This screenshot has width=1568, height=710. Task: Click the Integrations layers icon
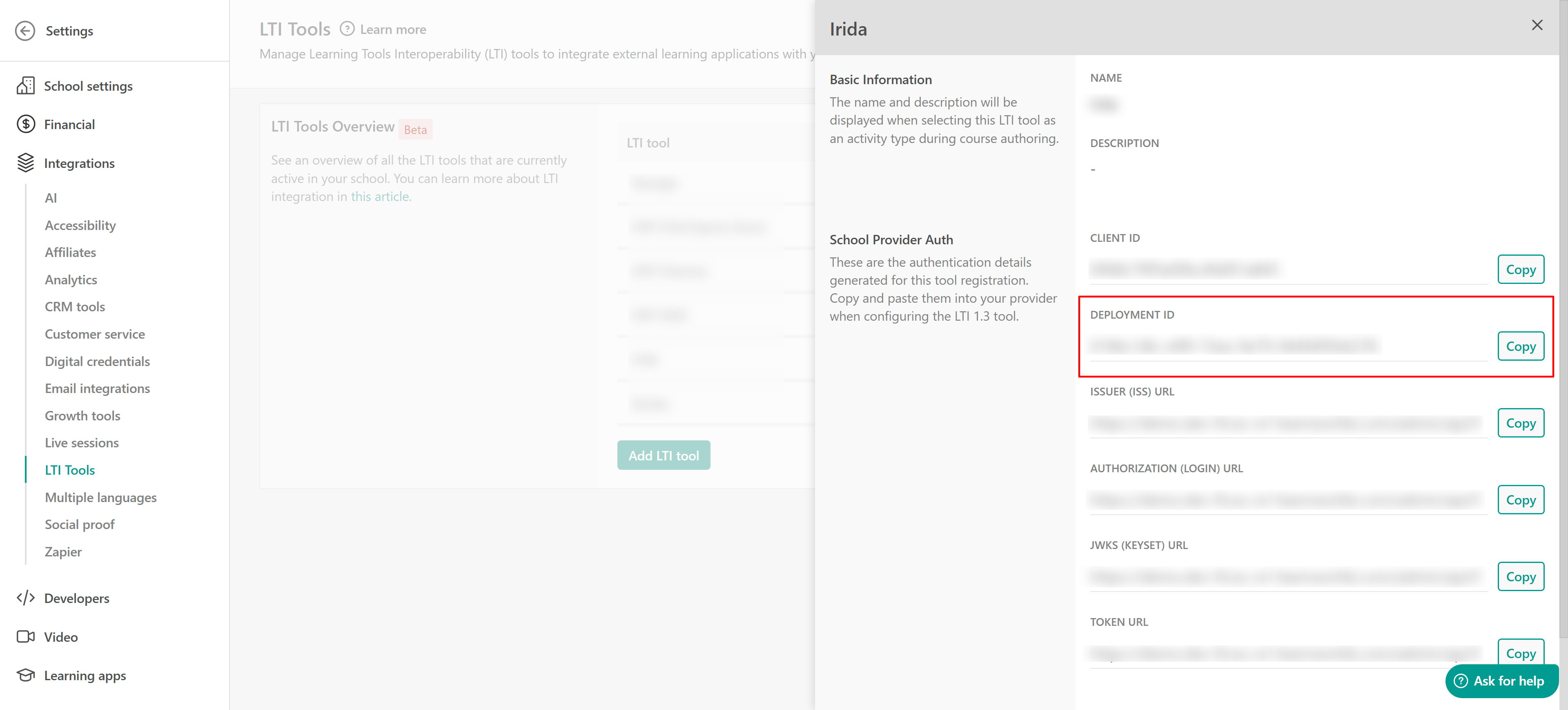pos(25,163)
